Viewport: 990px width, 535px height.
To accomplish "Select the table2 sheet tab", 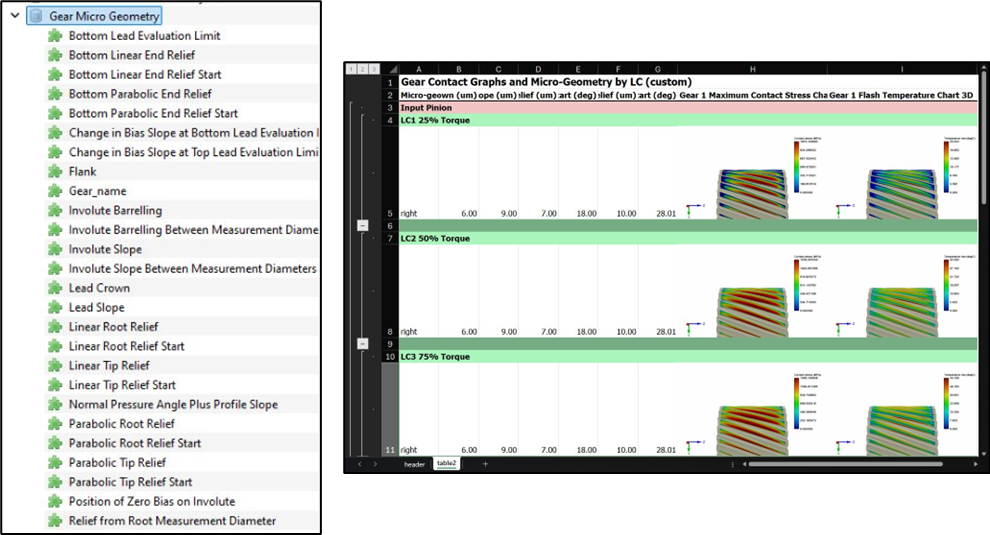I will click(x=446, y=464).
